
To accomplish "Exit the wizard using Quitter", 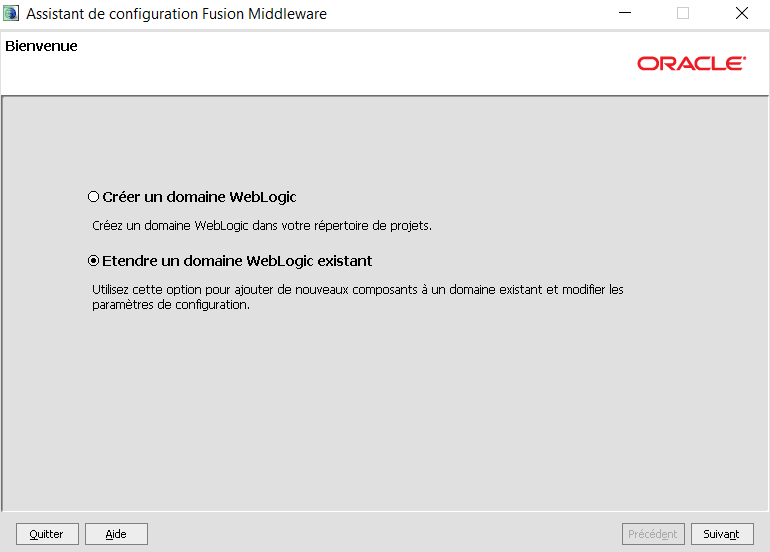I will coord(47,534).
